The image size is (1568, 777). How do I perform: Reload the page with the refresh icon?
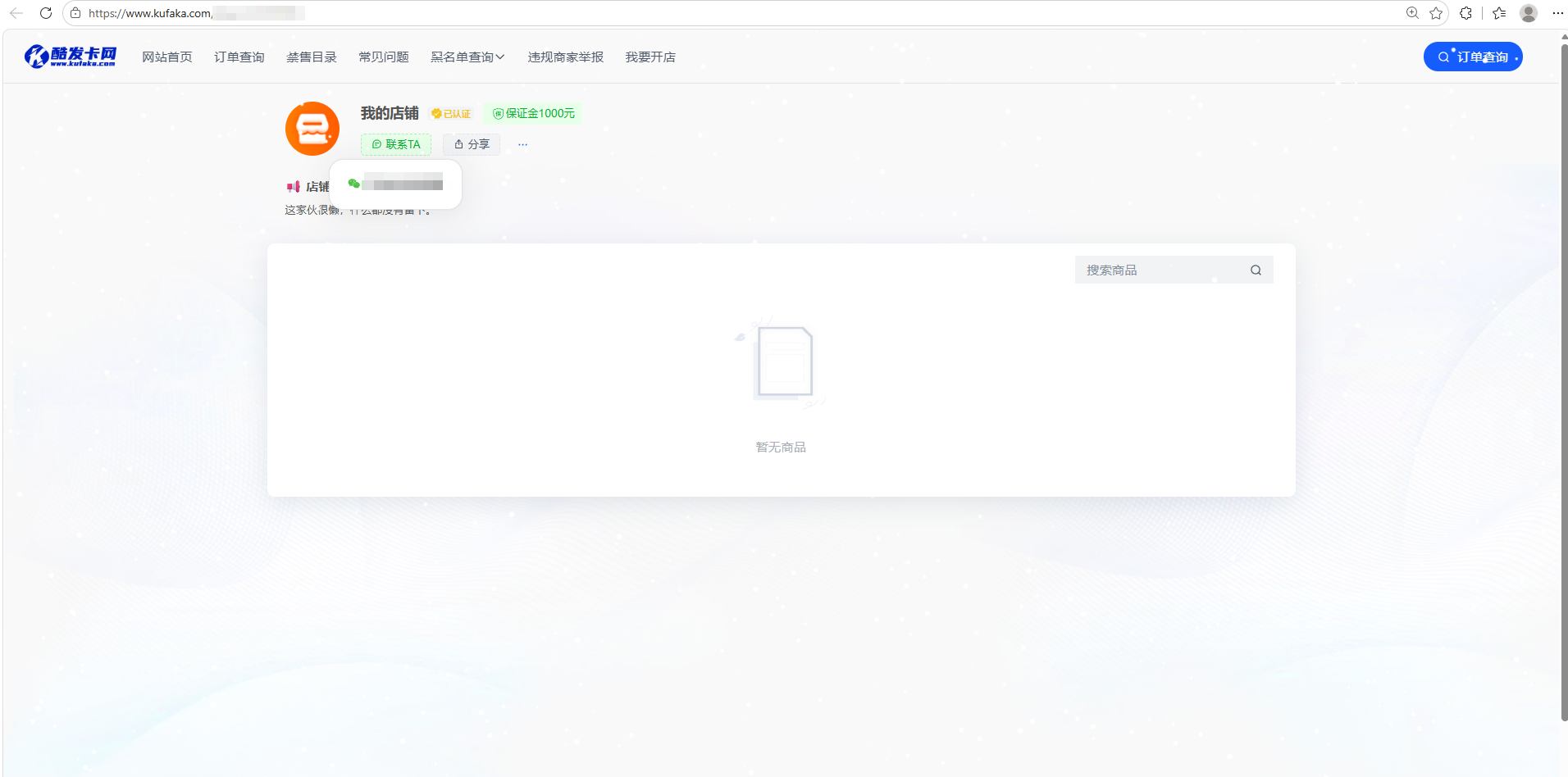pyautogui.click(x=46, y=13)
